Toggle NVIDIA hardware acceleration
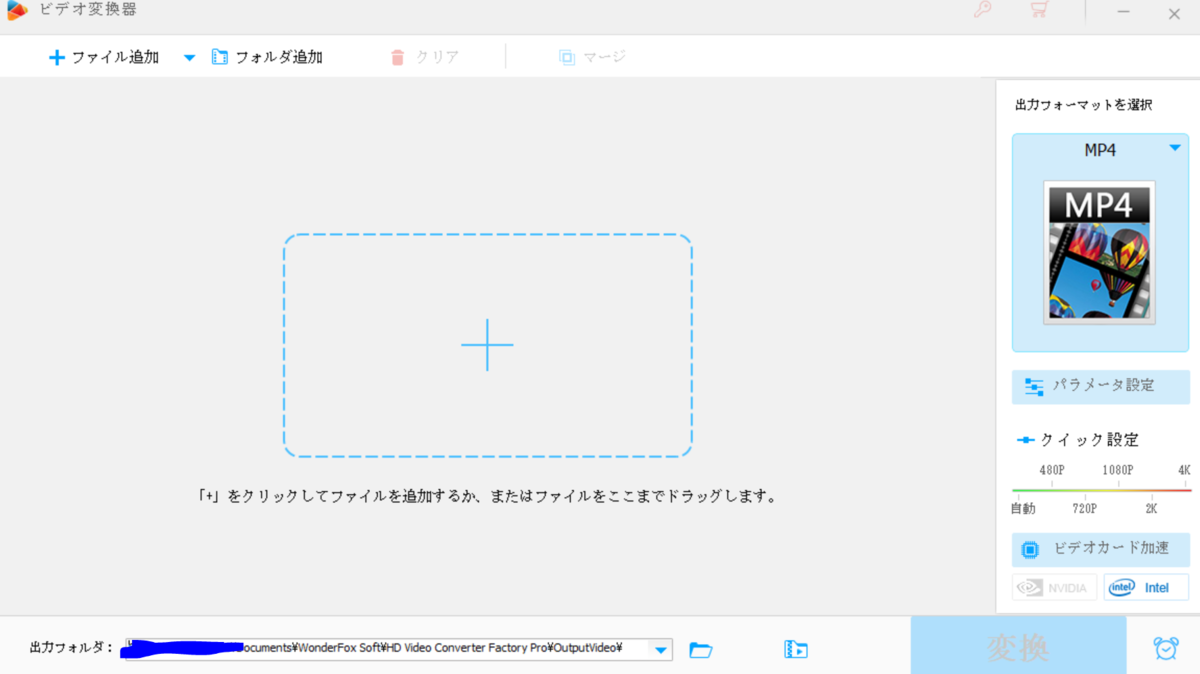 1054,588
